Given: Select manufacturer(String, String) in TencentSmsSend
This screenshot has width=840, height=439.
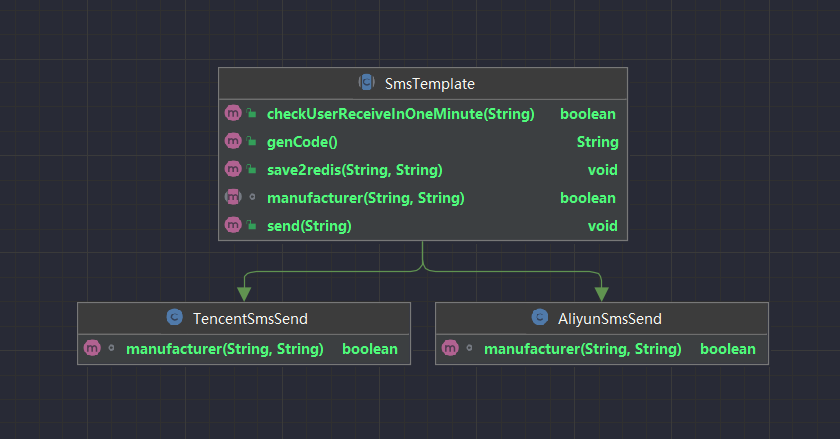Looking at the screenshot, I should [225, 349].
